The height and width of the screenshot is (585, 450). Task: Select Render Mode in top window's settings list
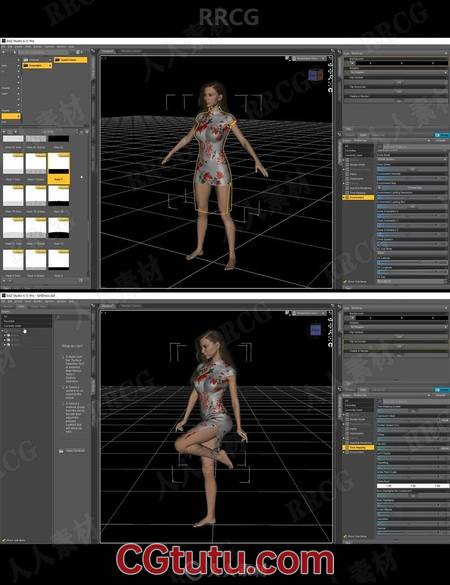click(x=358, y=165)
